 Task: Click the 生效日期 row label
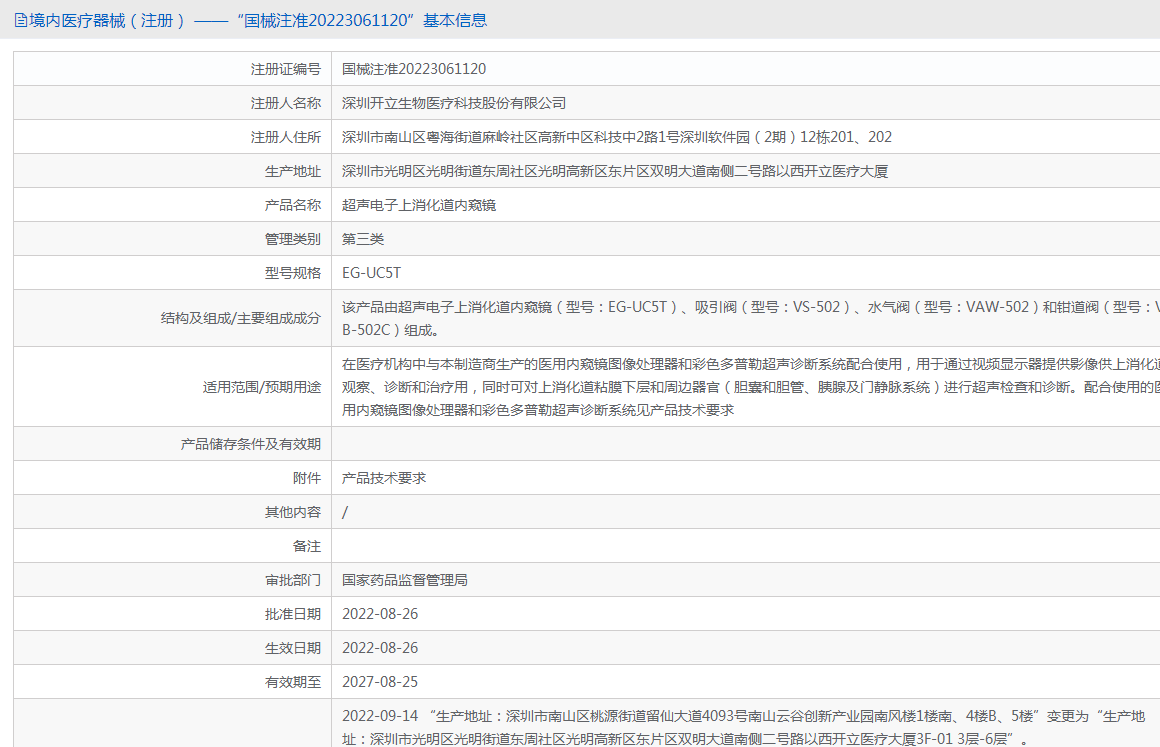coord(292,648)
